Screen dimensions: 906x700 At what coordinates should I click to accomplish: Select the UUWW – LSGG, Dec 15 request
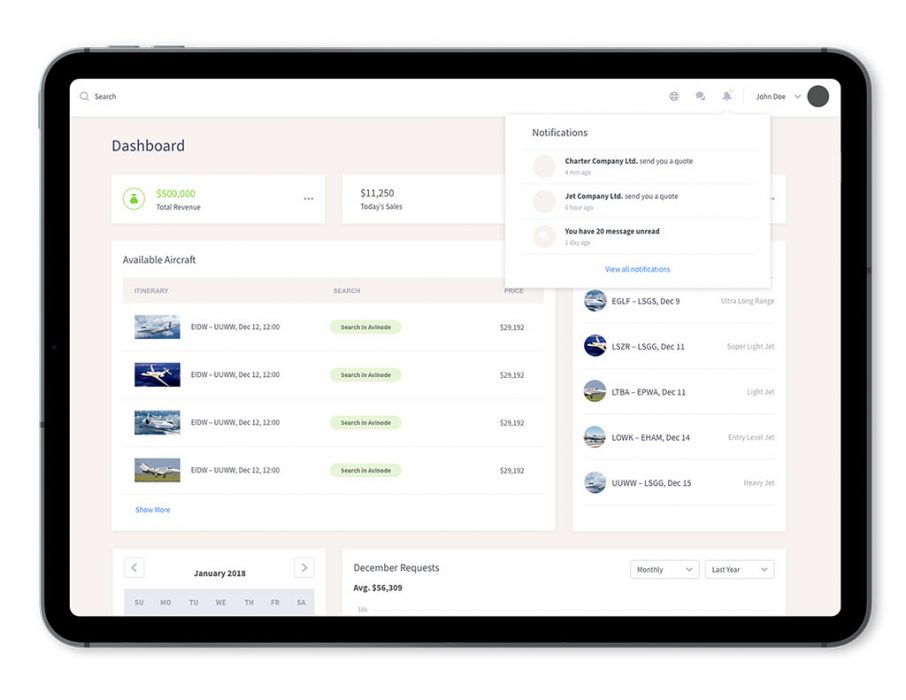pos(651,483)
